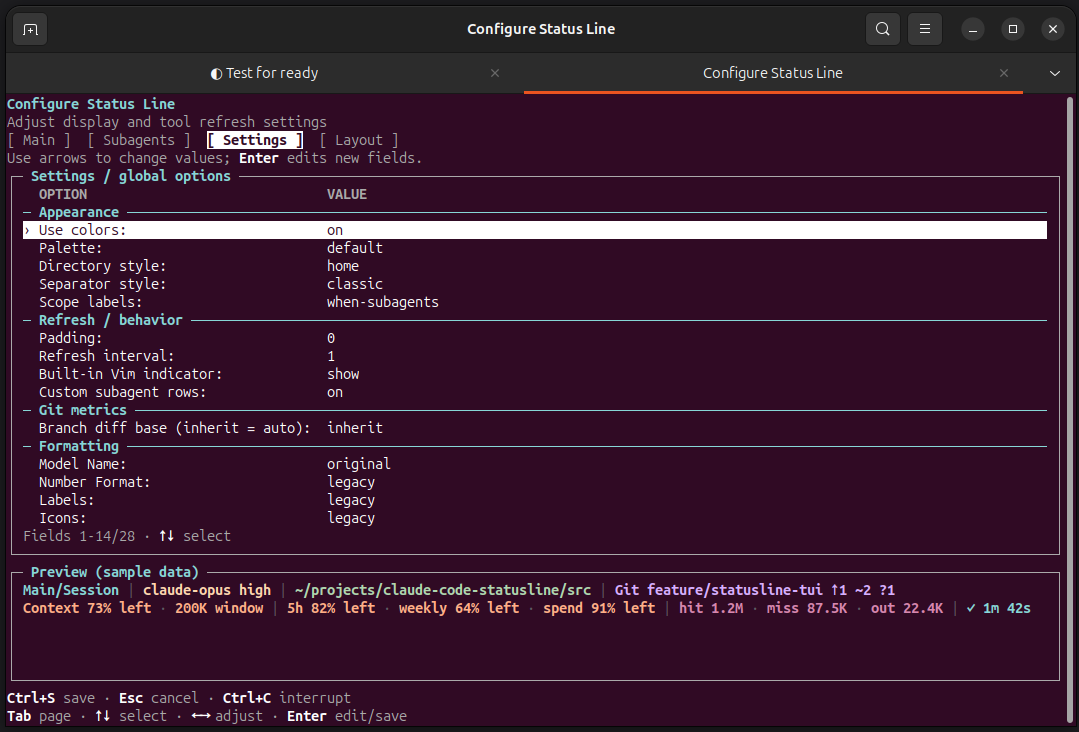Click the 'Ctrl+S save' hint

point(51,698)
